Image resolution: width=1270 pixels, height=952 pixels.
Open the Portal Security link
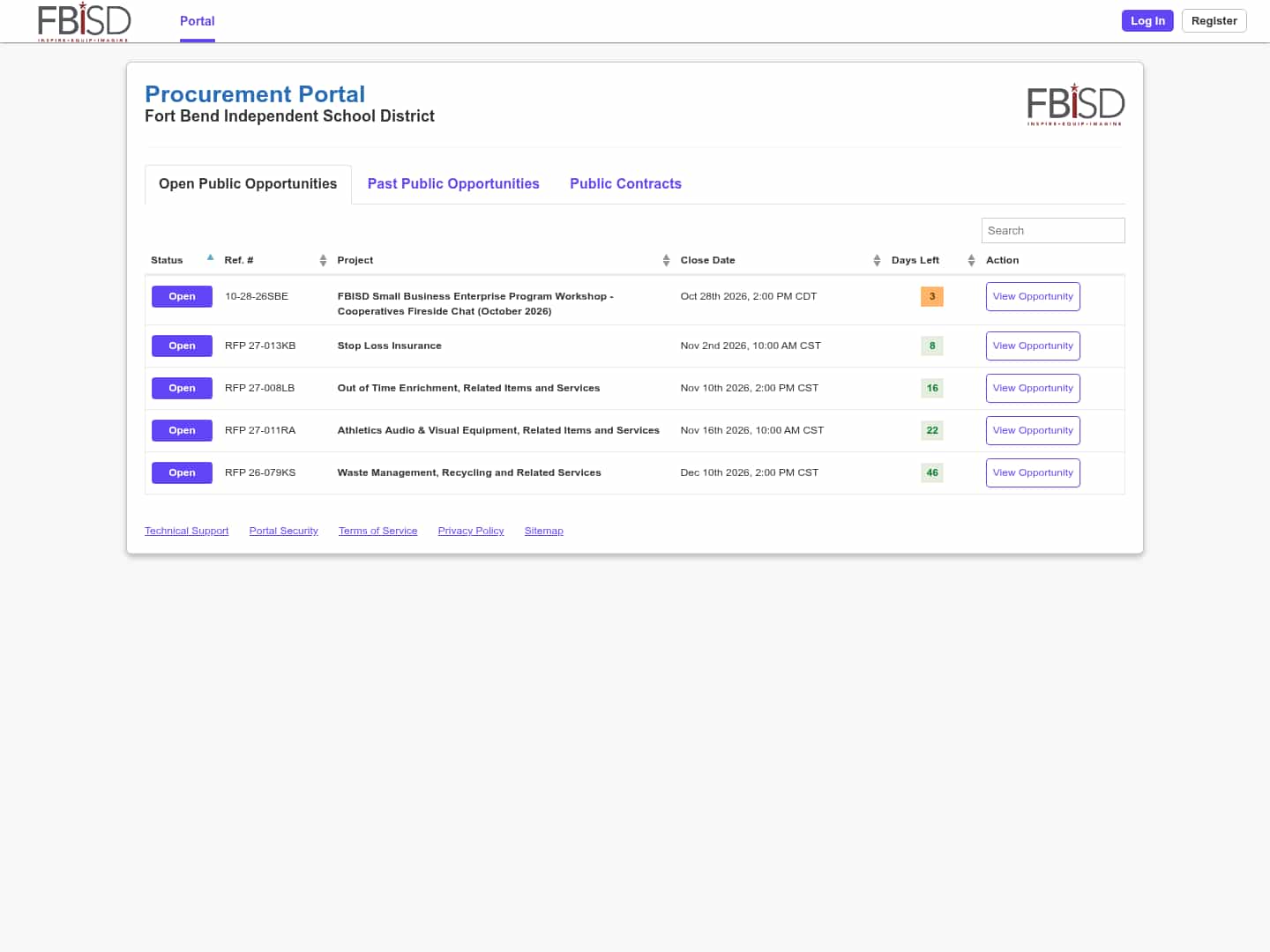[x=283, y=531]
